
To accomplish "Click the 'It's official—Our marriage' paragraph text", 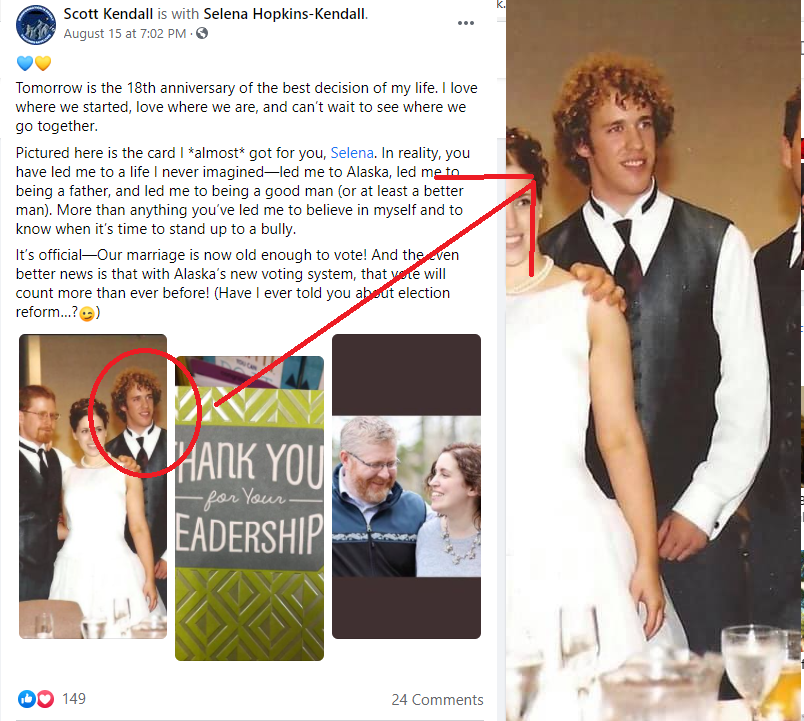I will click(237, 283).
